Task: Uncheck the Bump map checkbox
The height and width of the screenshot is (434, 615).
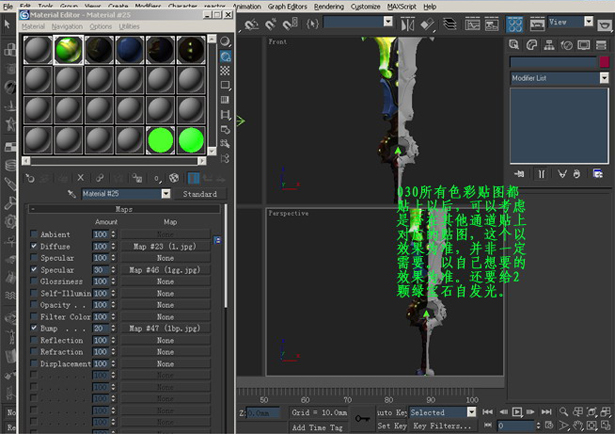Action: coord(35,327)
